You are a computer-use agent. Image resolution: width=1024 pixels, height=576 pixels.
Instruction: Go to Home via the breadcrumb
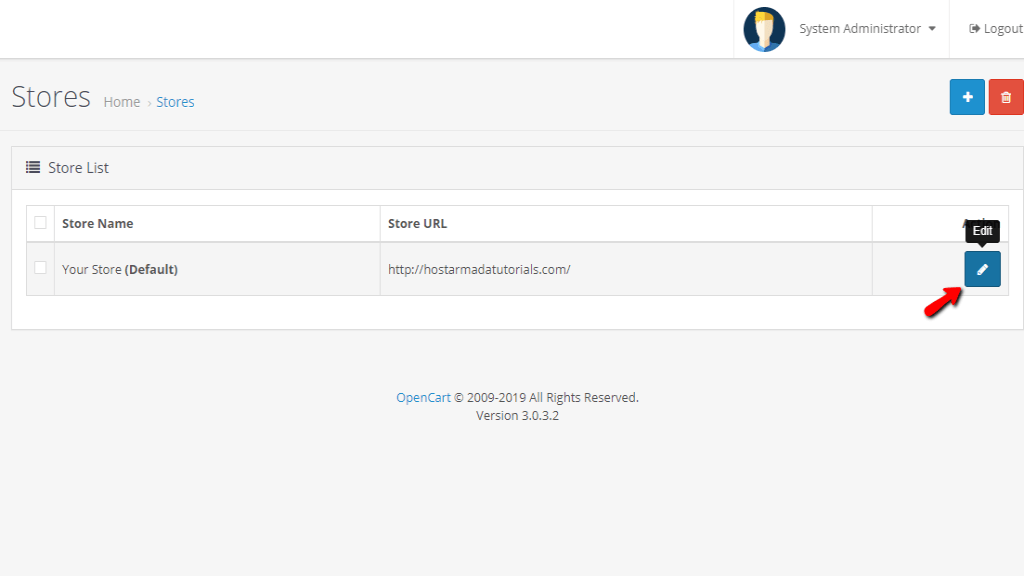(x=122, y=102)
